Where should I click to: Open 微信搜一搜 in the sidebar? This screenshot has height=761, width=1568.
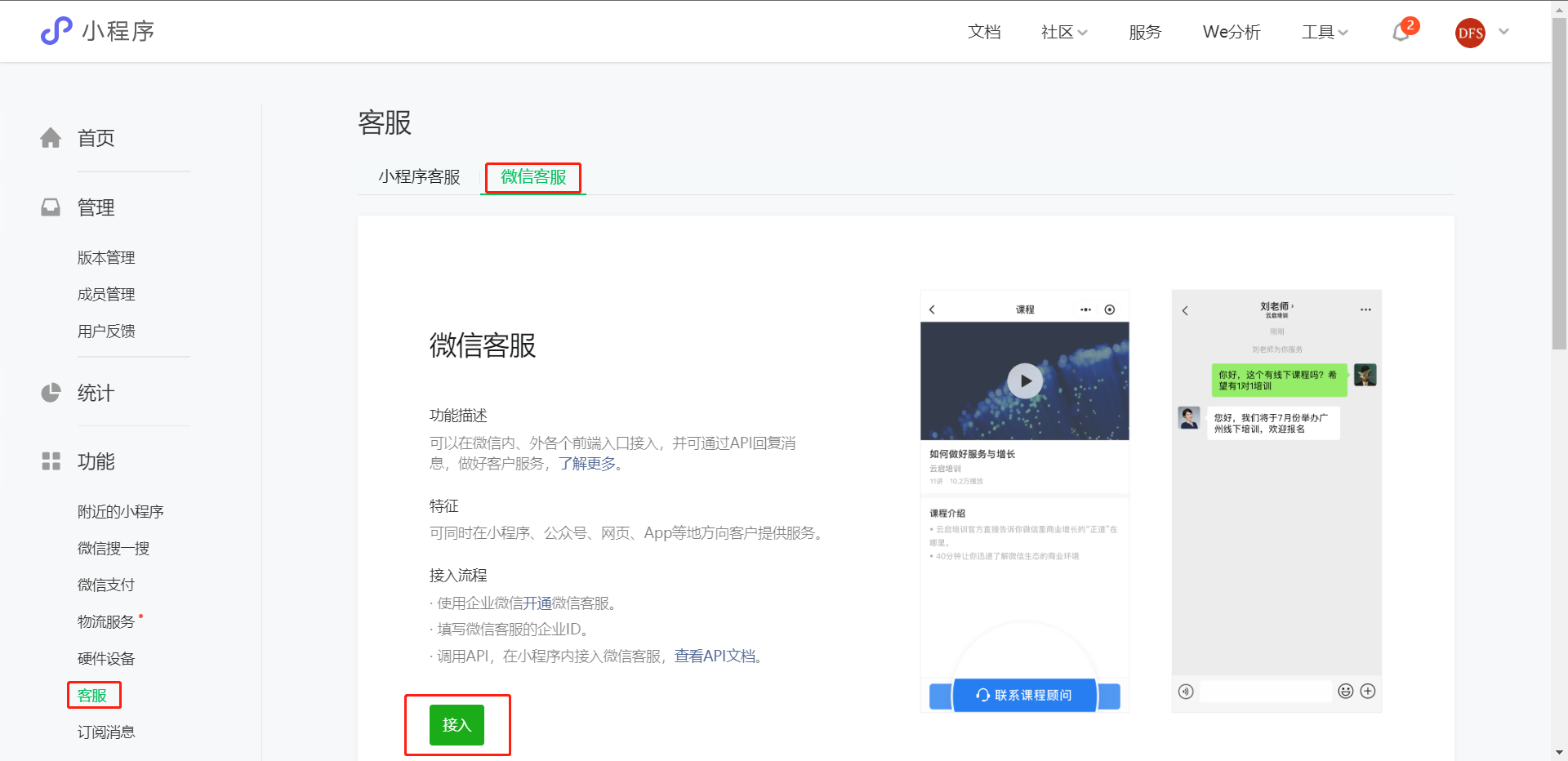114,548
